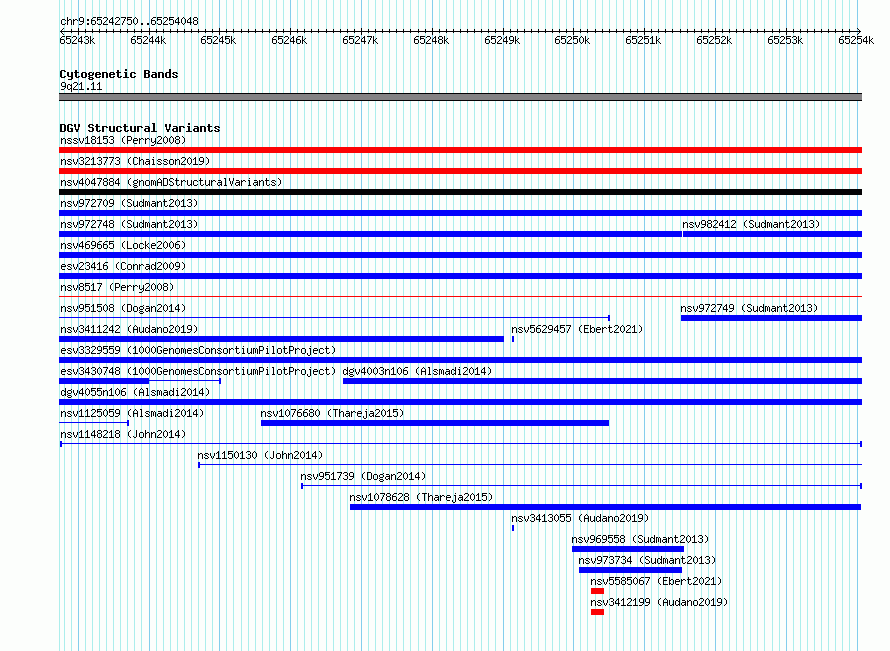Image resolution: width=890 pixels, height=651 pixels.
Task: Click nsv5629457 (Ebert2021) label
Action: coord(577,329)
